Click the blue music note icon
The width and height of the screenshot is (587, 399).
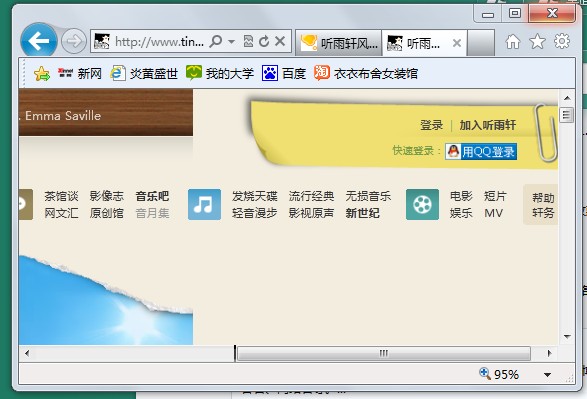[x=204, y=204]
